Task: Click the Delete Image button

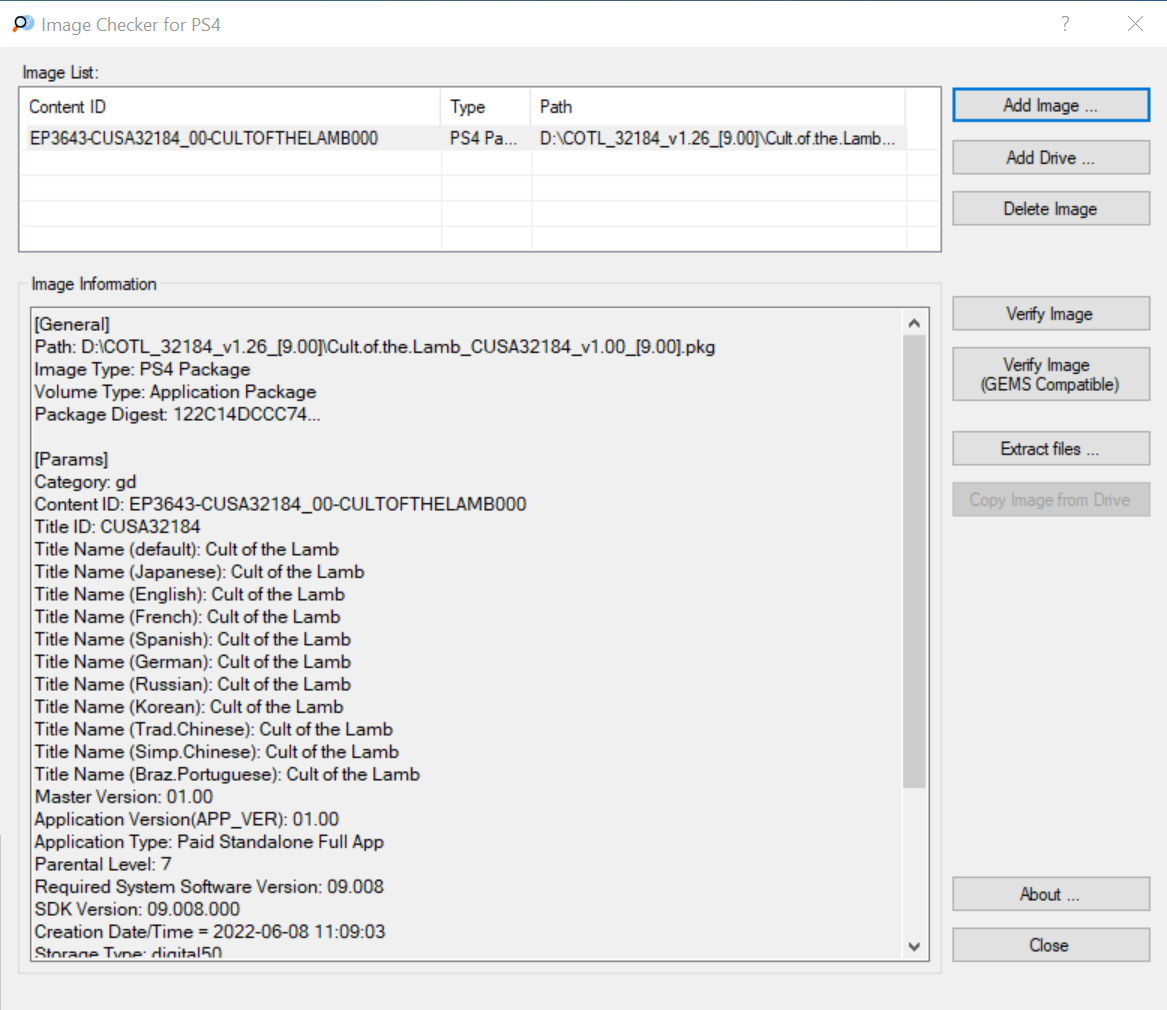Action: click(x=1050, y=209)
